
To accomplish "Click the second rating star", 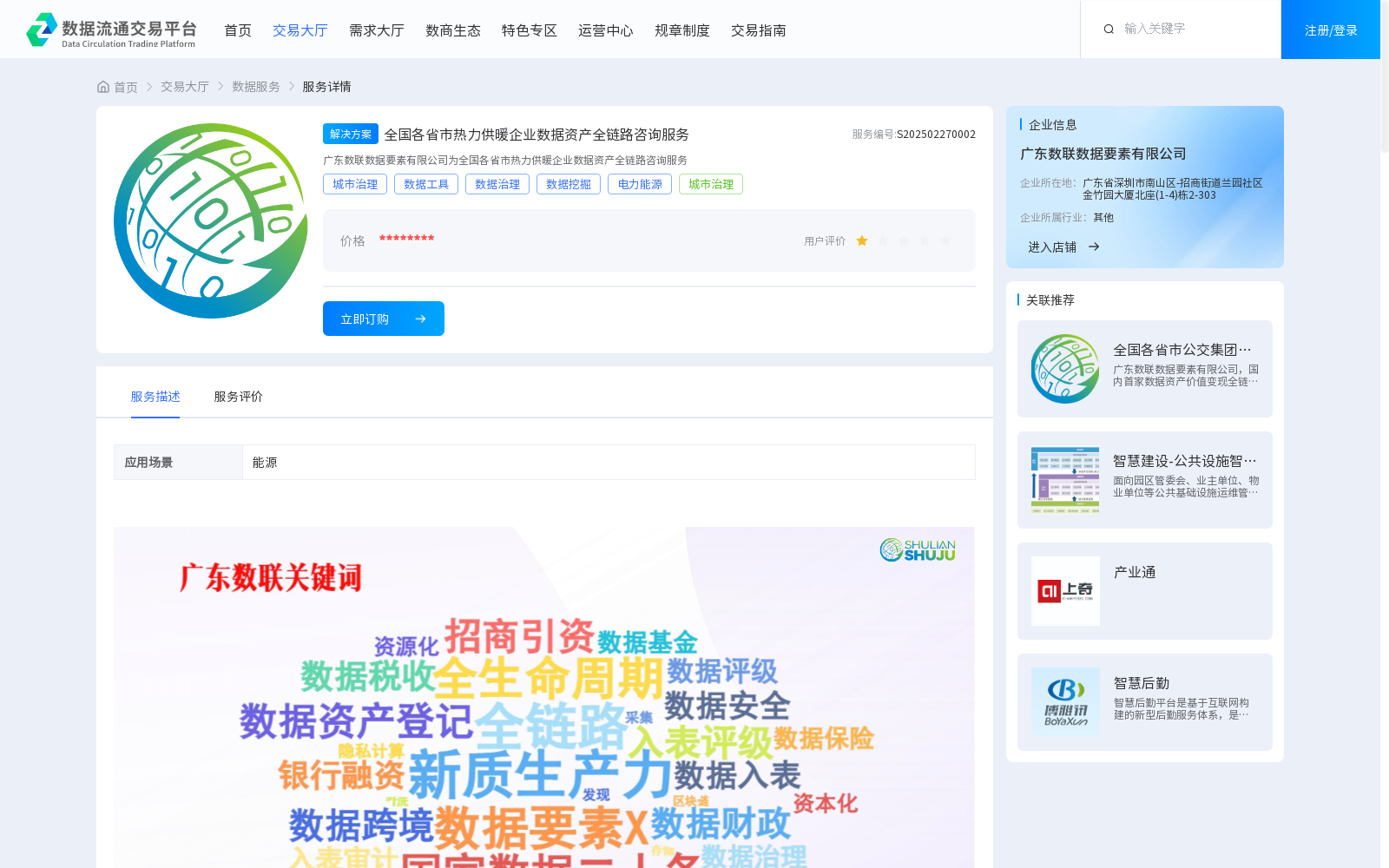I will point(883,241).
